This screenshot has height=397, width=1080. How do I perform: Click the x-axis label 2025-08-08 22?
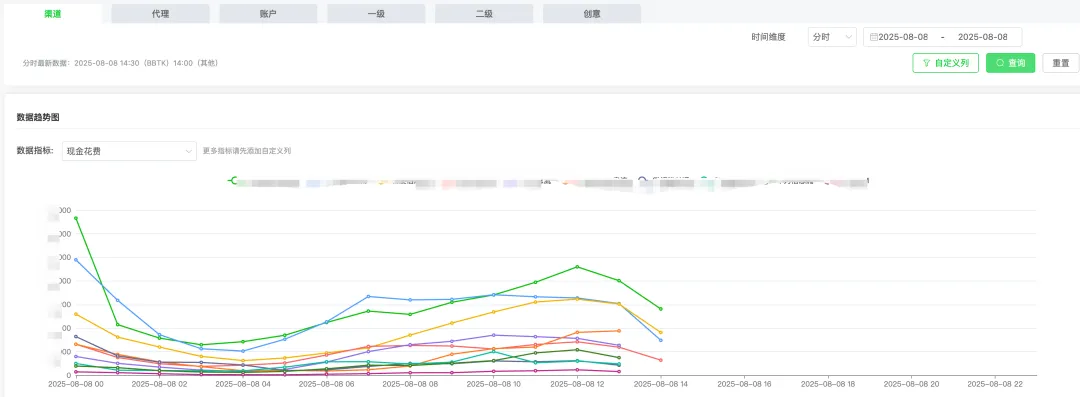pyautogui.click(x=995, y=384)
